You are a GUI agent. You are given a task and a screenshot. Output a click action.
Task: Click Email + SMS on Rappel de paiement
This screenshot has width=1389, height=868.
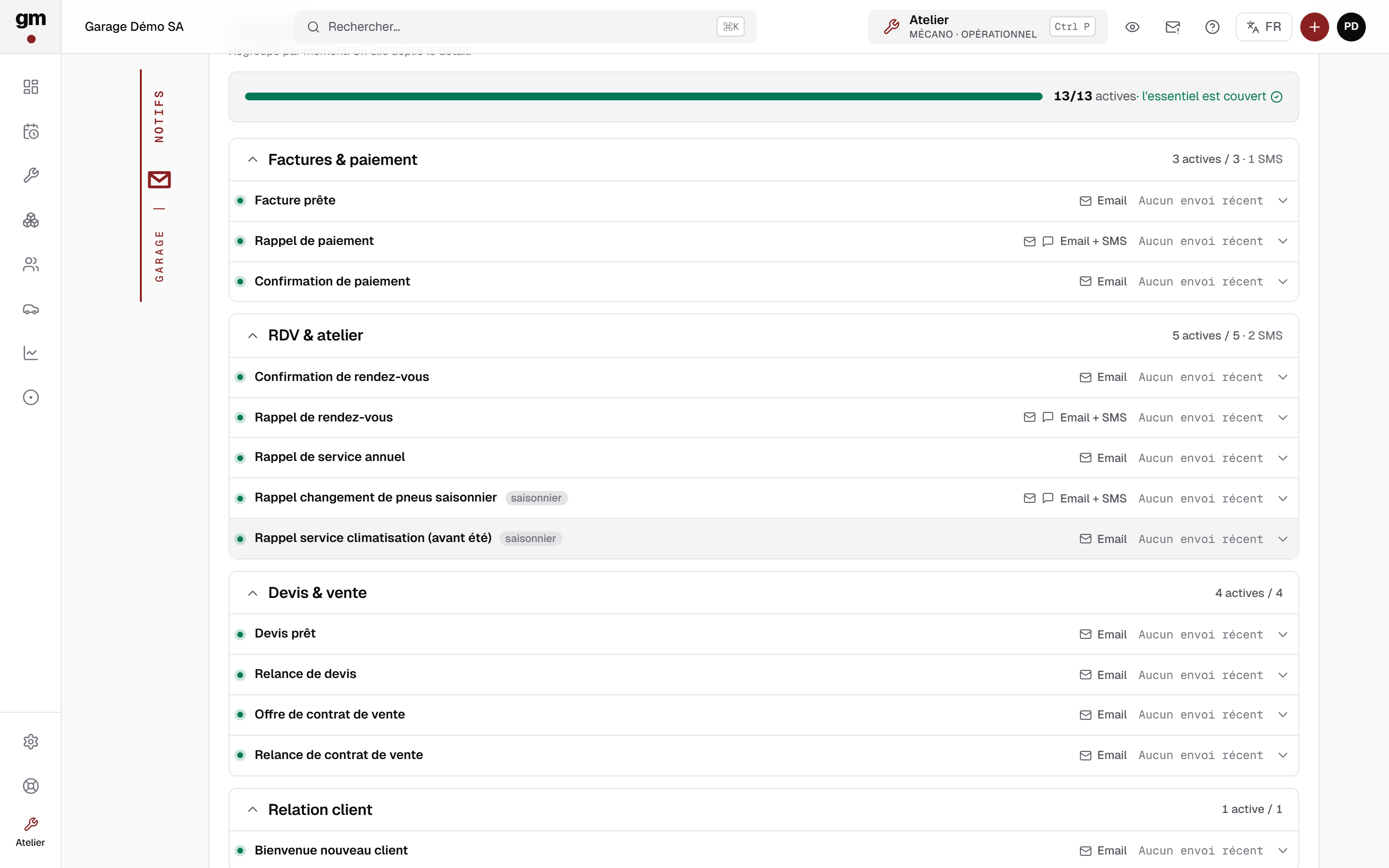coord(1093,241)
